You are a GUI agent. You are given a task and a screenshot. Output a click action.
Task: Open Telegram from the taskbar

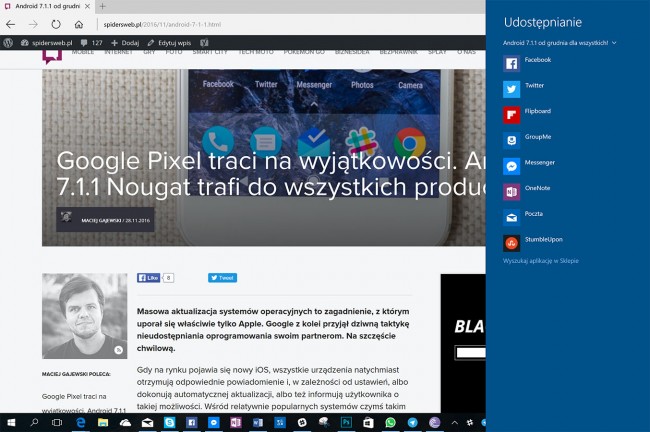412,422
